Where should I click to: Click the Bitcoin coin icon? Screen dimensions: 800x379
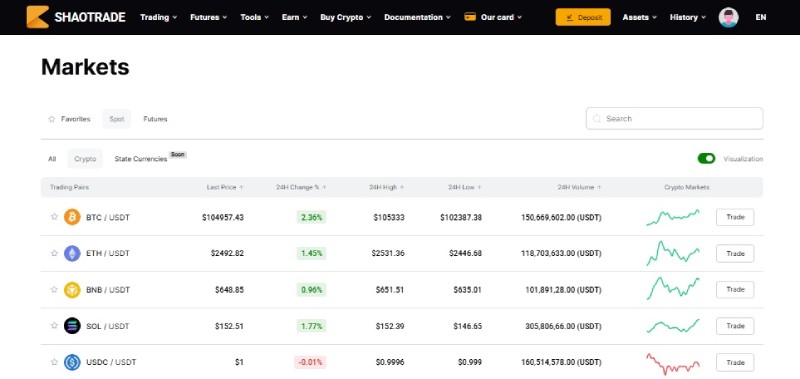[72, 217]
